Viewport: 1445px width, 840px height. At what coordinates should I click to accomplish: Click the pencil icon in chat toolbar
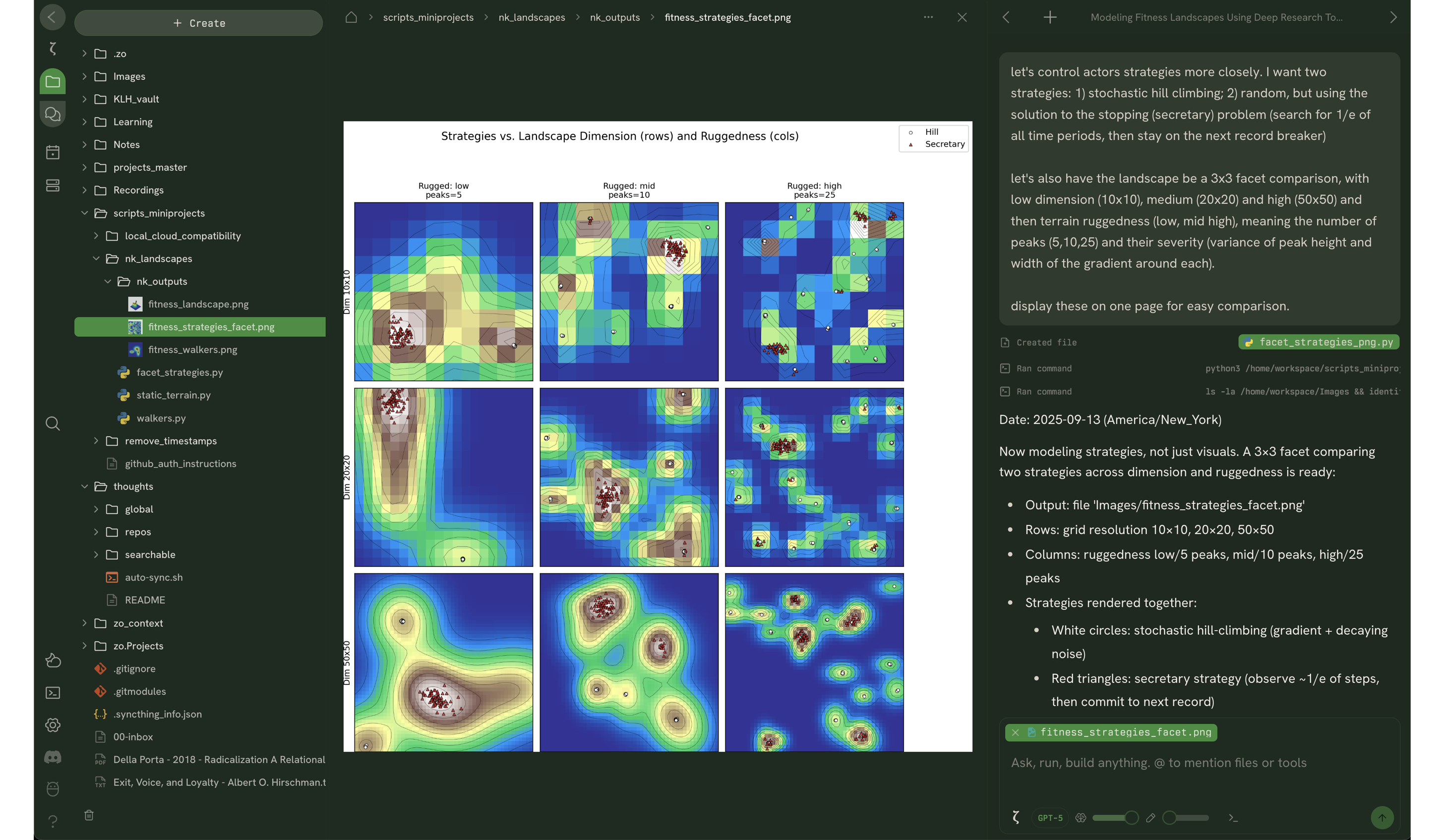pyautogui.click(x=1150, y=818)
